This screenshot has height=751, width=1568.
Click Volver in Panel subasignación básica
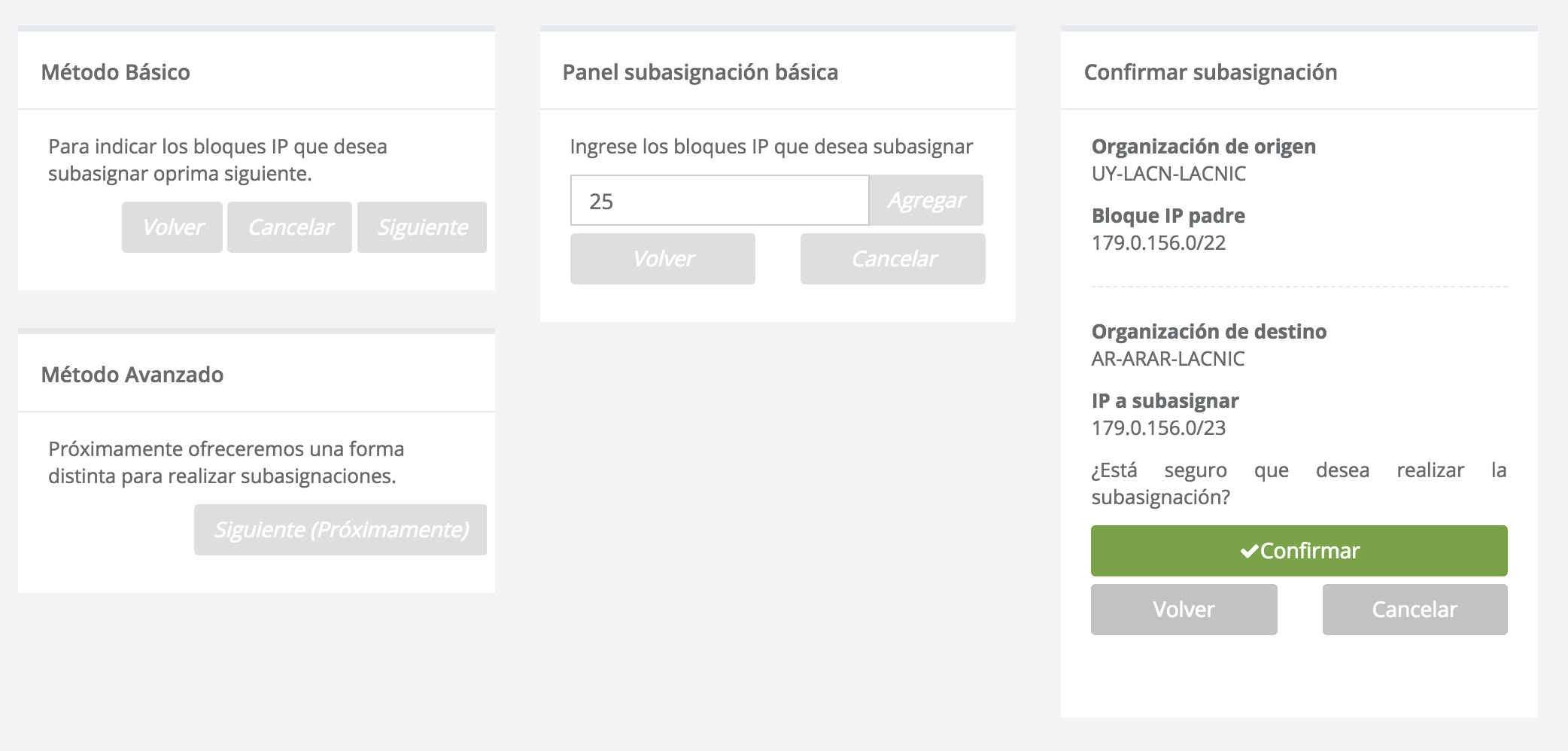tap(663, 258)
